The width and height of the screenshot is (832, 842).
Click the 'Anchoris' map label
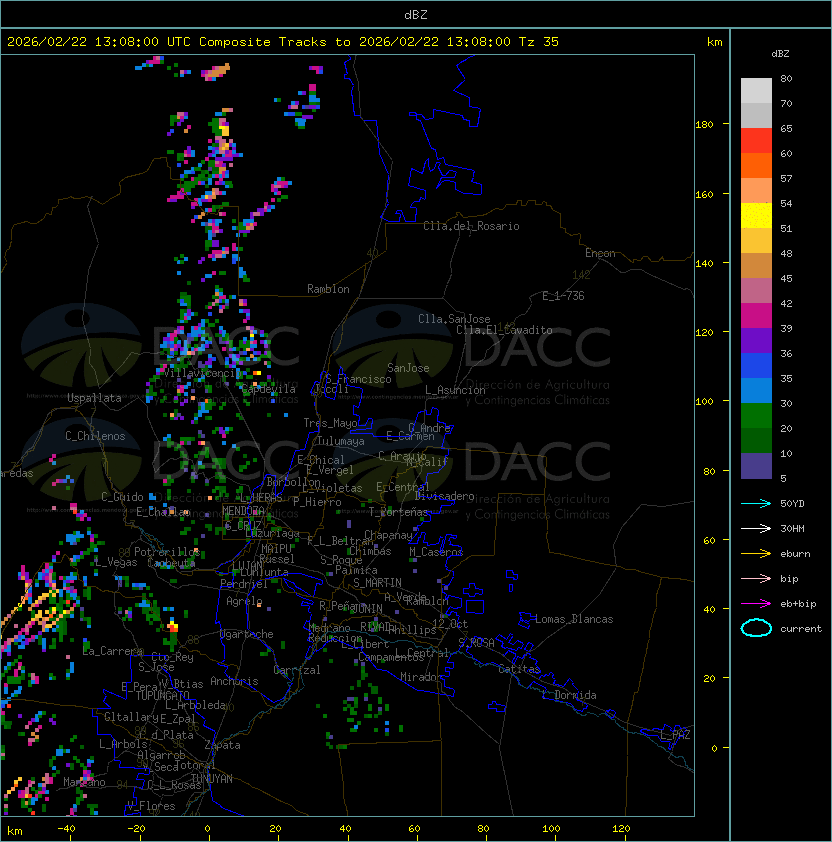234,681
